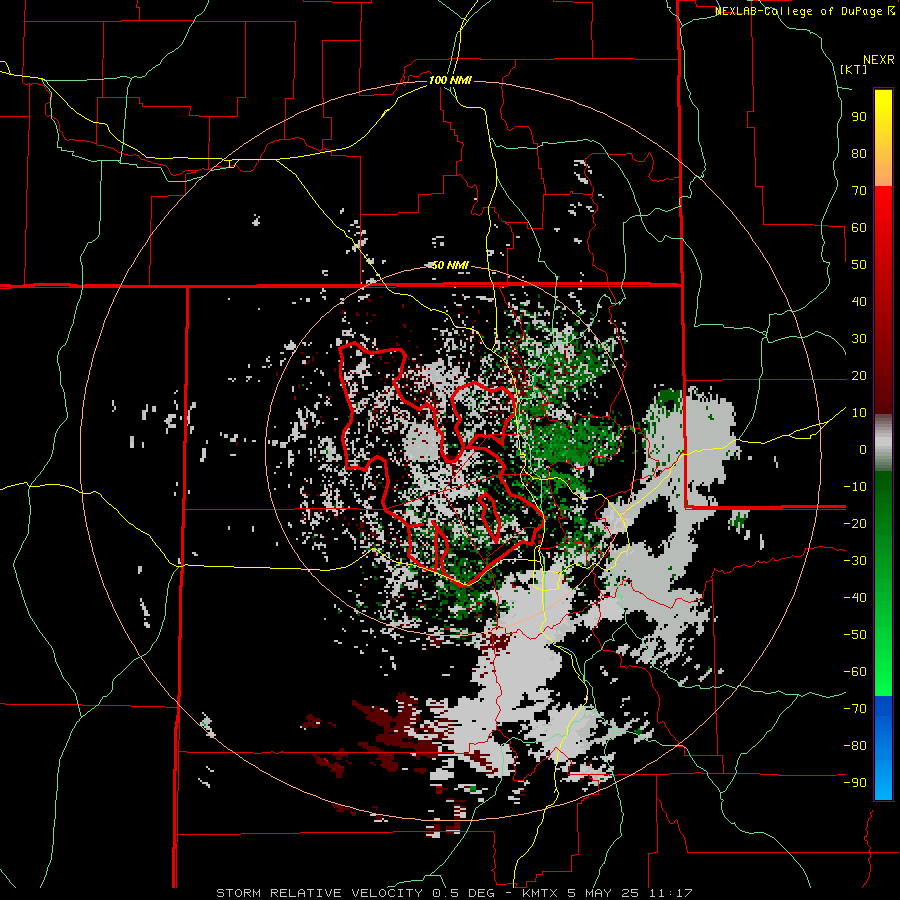
Task: Click the NEXLAB-College of DuPage watermark text
Action: 798,11
